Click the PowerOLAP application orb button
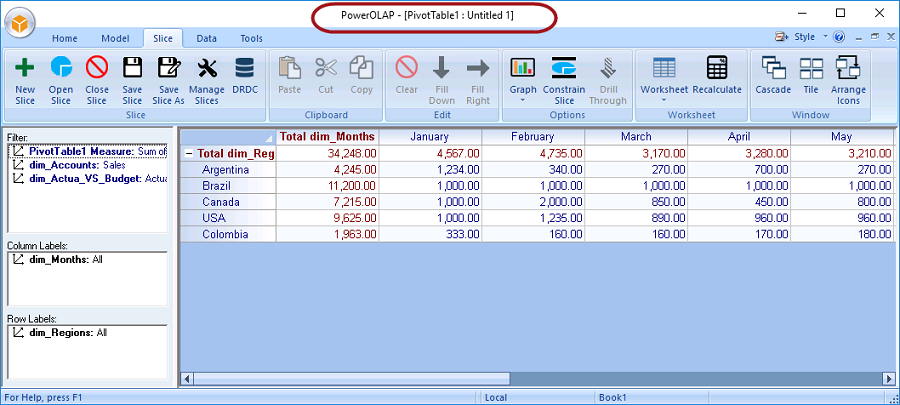 20,23
